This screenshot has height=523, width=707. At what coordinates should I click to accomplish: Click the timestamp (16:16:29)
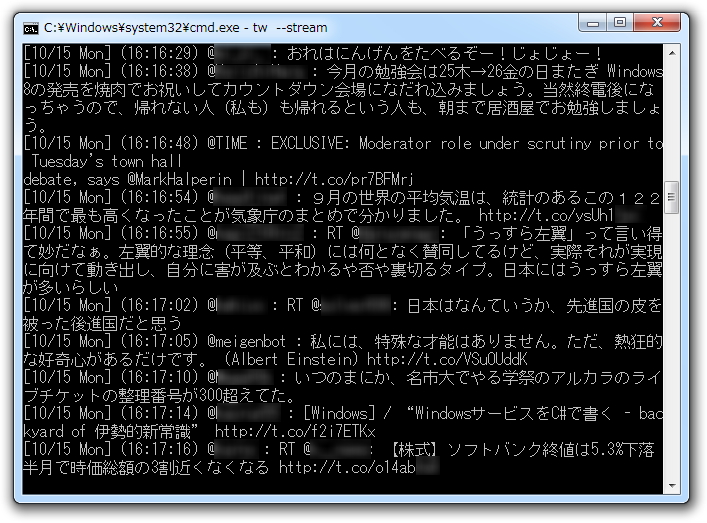pyautogui.click(x=159, y=53)
